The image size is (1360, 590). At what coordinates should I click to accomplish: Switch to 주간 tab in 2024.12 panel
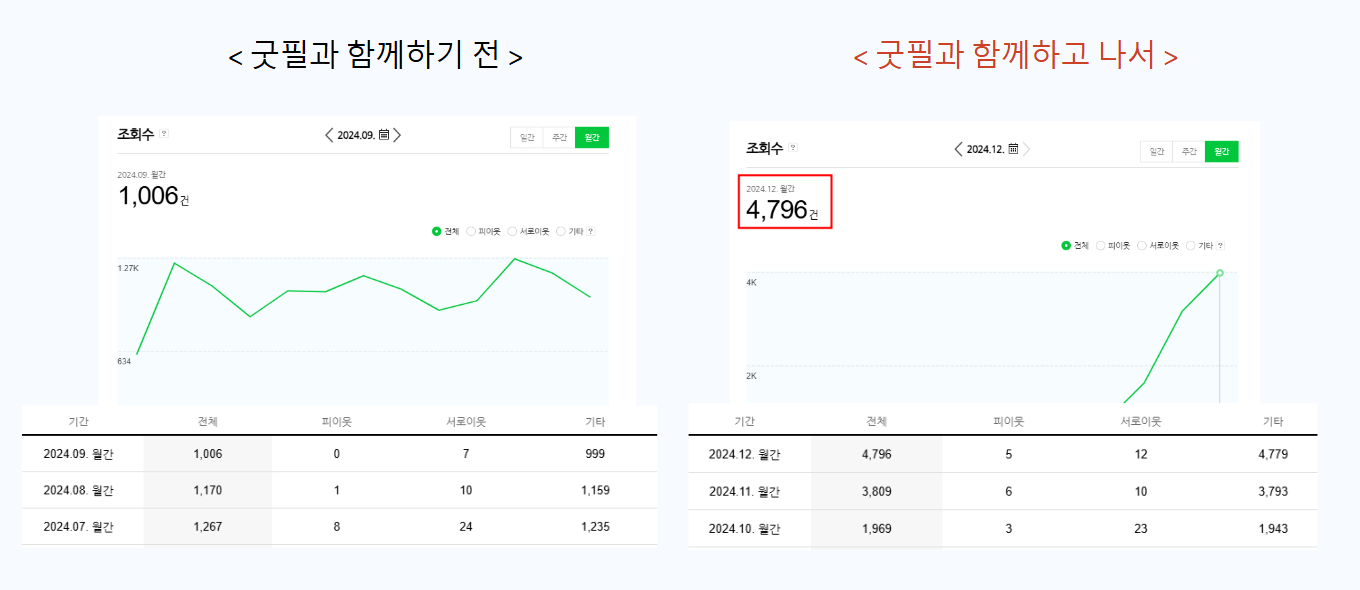pyautogui.click(x=1188, y=151)
